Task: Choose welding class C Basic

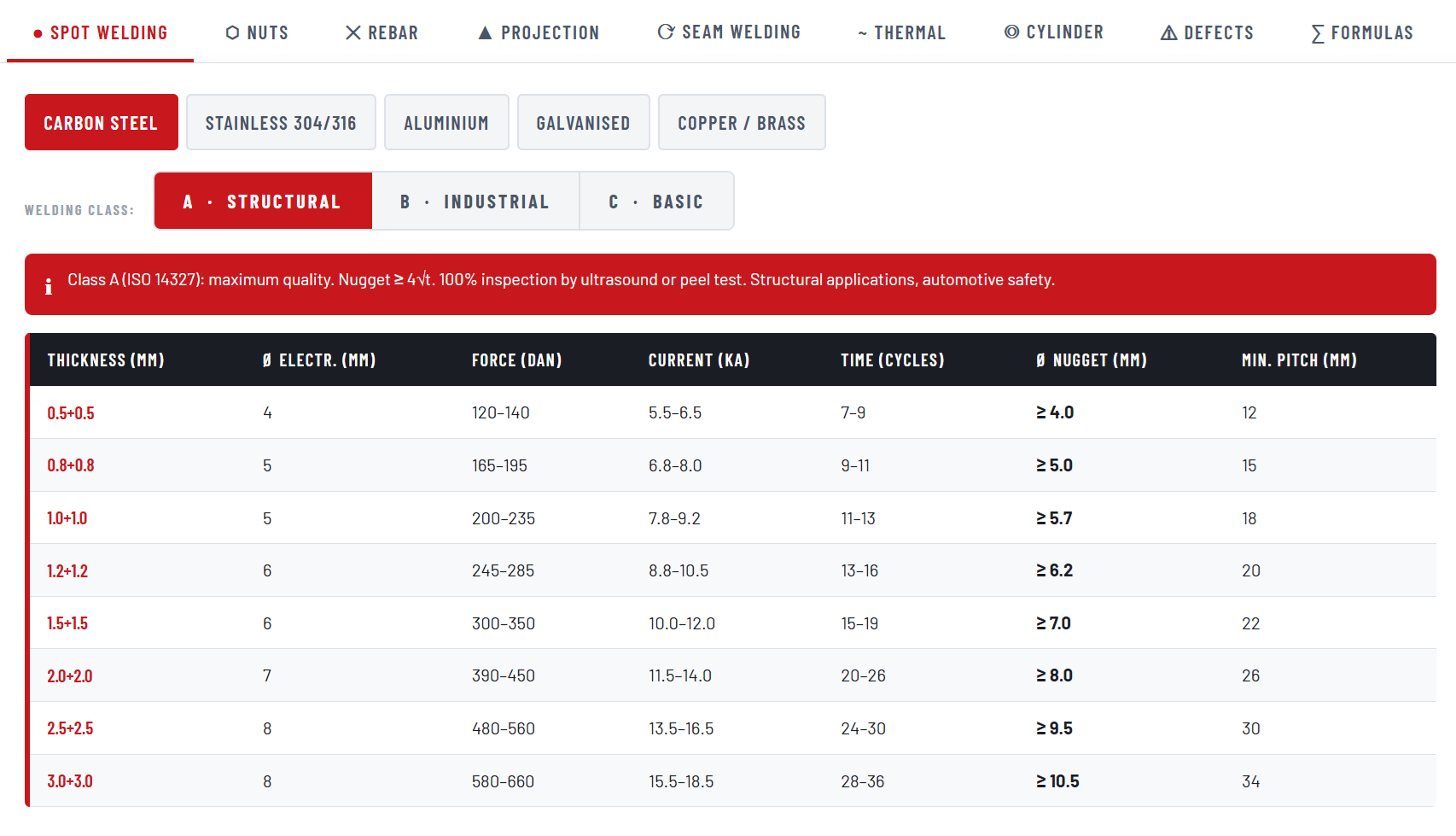Action: point(656,202)
